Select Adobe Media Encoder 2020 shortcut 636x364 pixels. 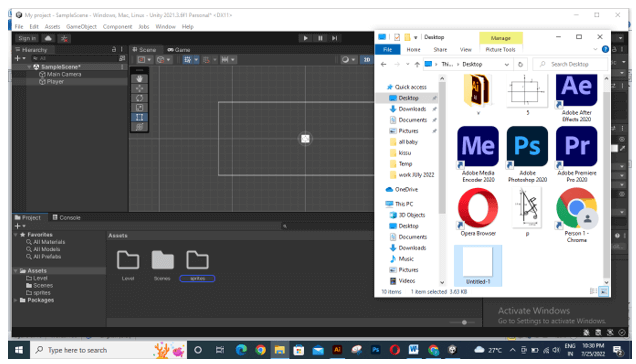click(478, 154)
